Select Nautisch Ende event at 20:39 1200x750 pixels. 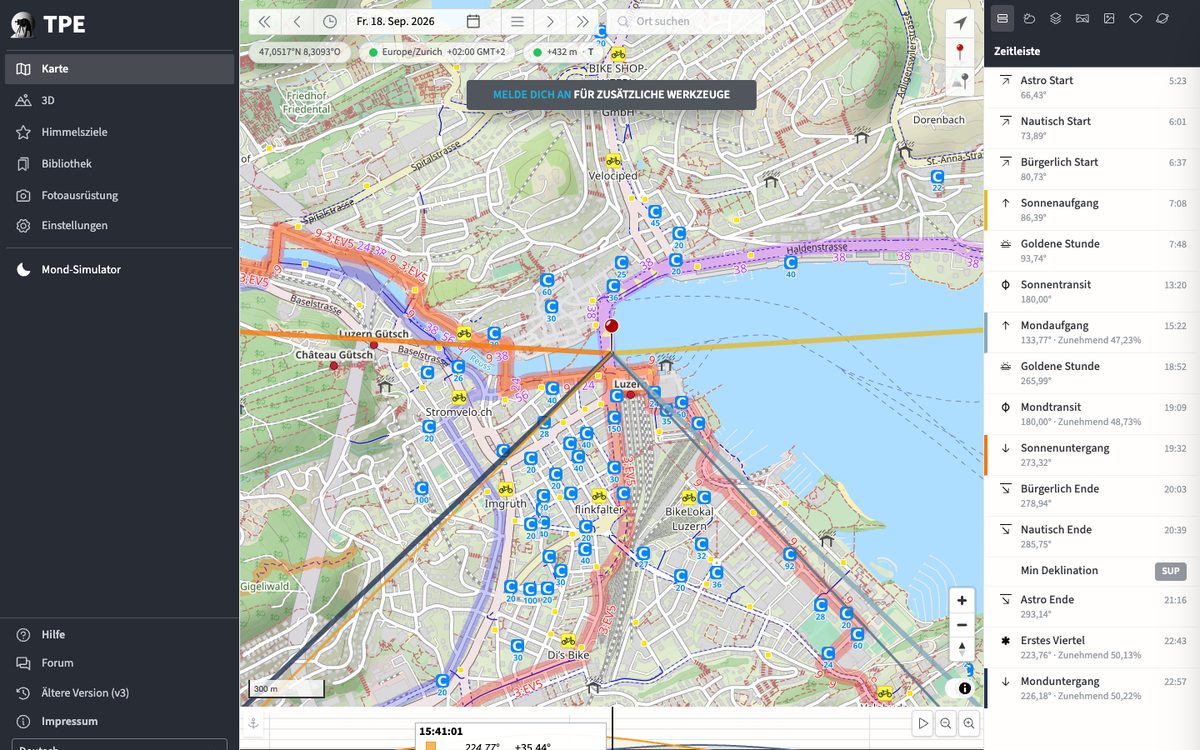[x=1092, y=538]
